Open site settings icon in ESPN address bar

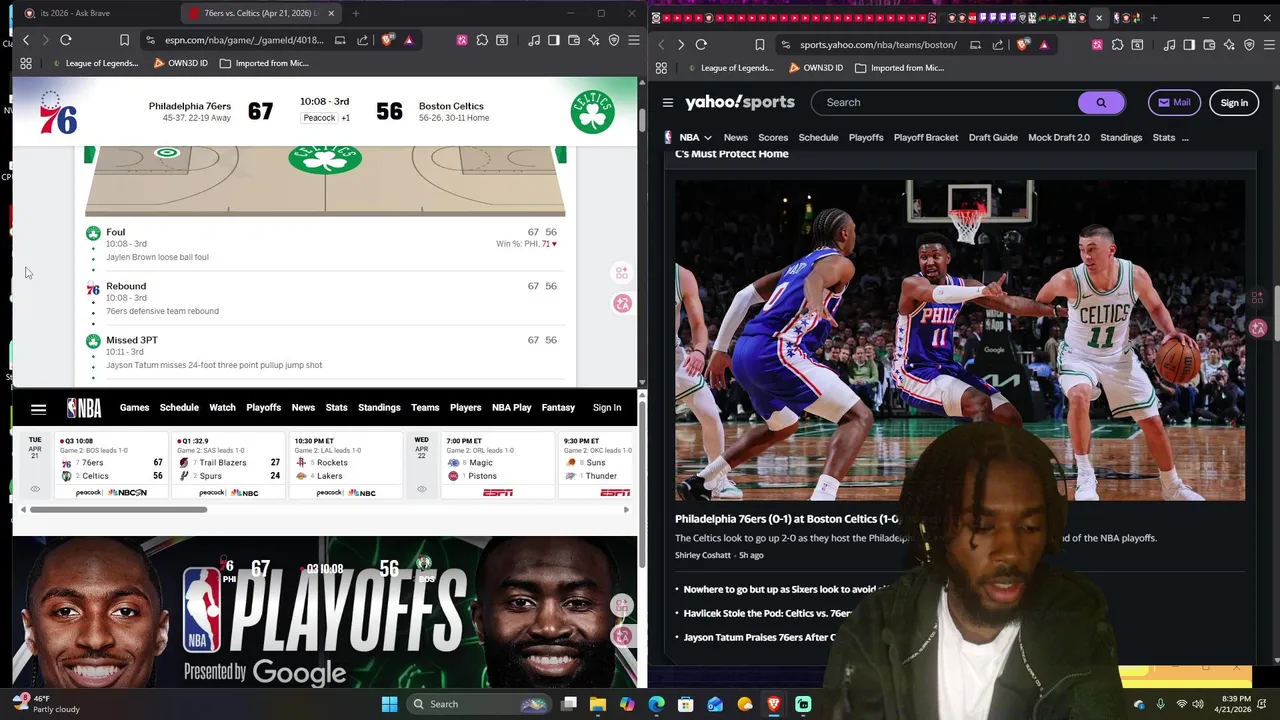(x=150, y=40)
